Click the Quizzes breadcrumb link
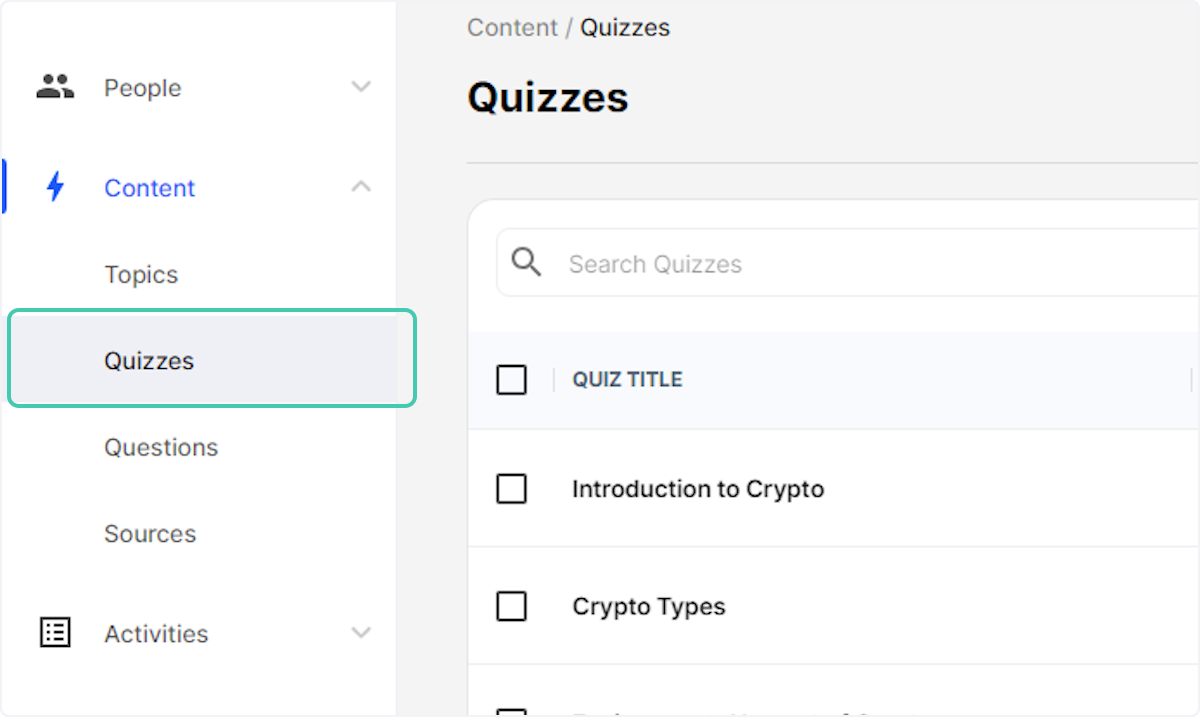The width and height of the screenshot is (1200, 717). [625, 27]
